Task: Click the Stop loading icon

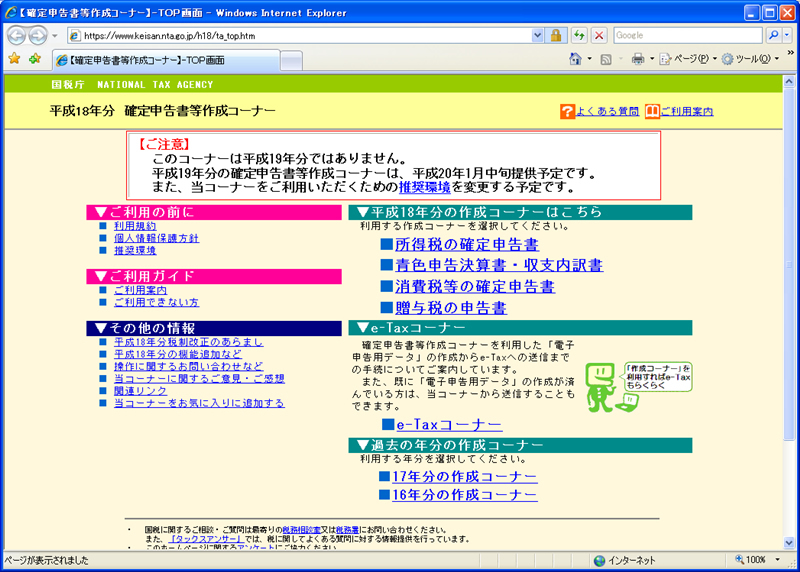Action: pyautogui.click(x=599, y=35)
